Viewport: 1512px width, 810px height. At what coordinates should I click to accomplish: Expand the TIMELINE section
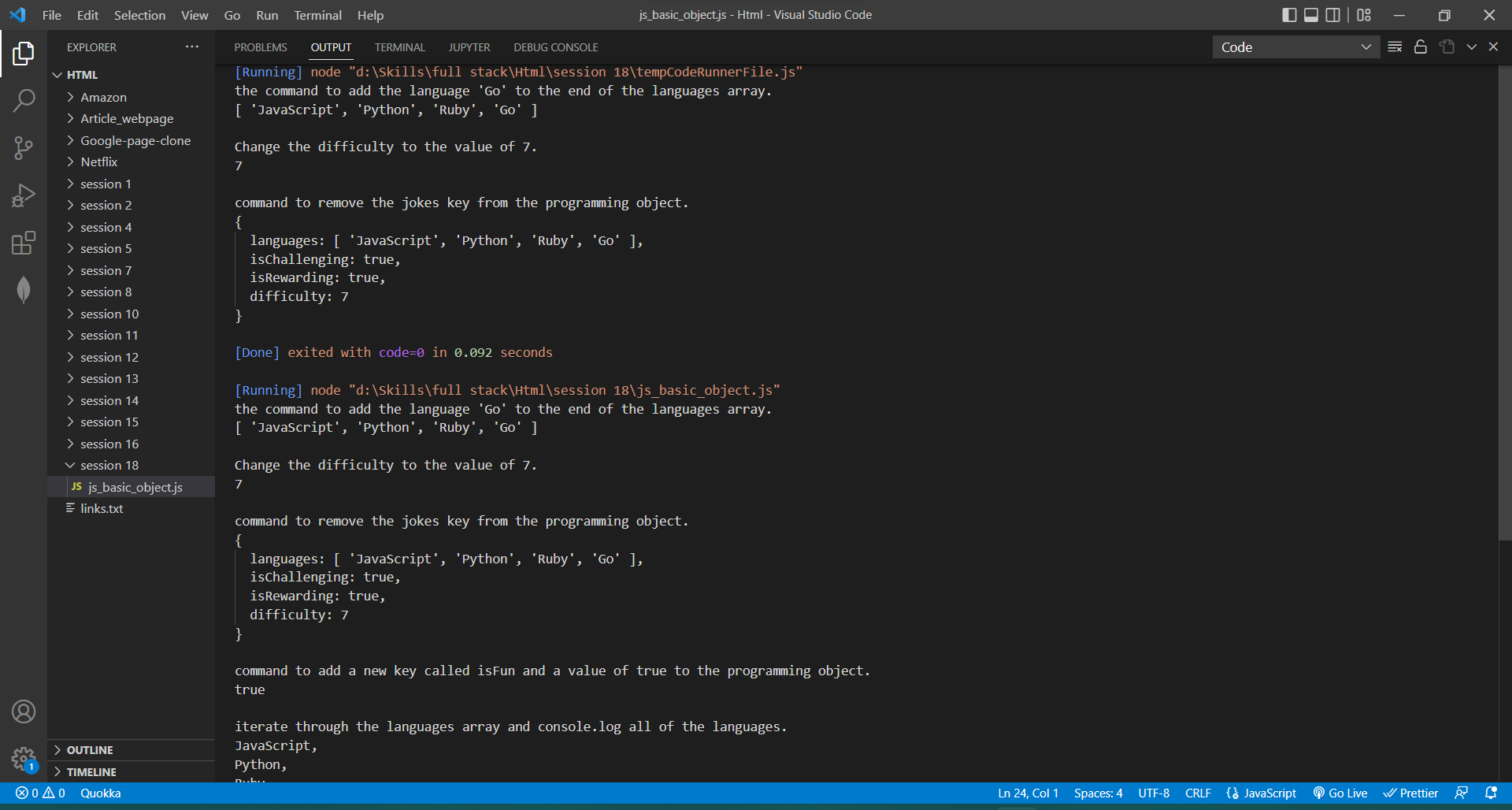131,772
